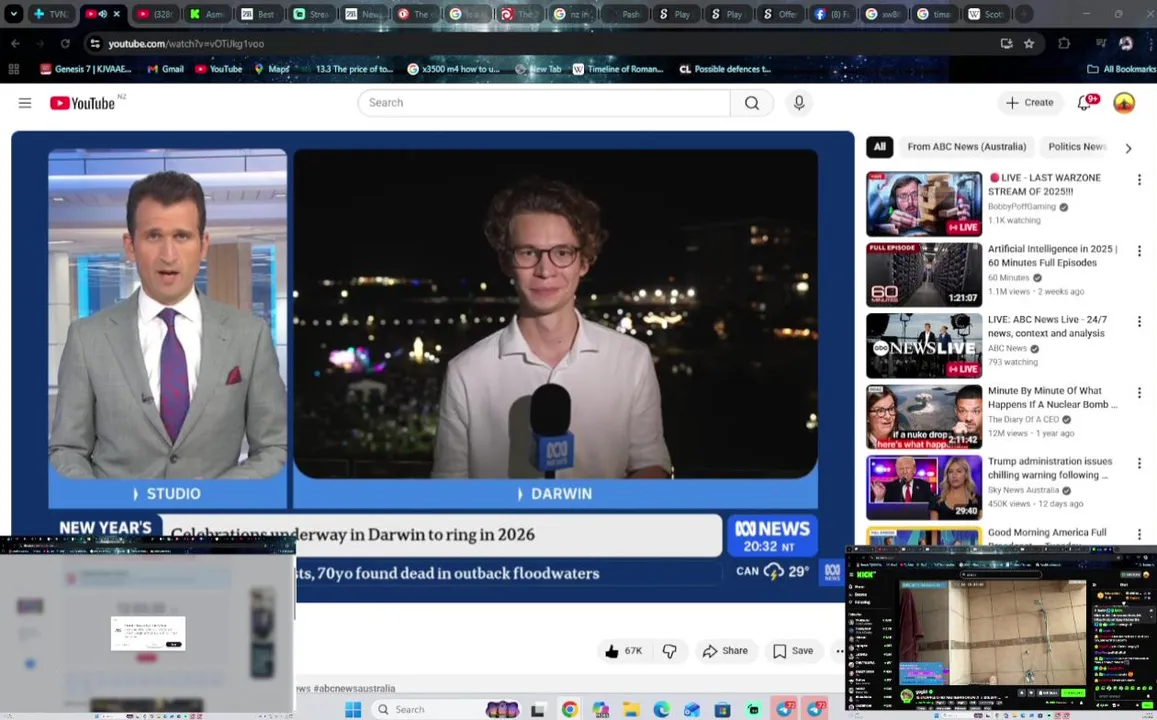
Task: Bookmark this page with the star icon
Action: [1029, 44]
